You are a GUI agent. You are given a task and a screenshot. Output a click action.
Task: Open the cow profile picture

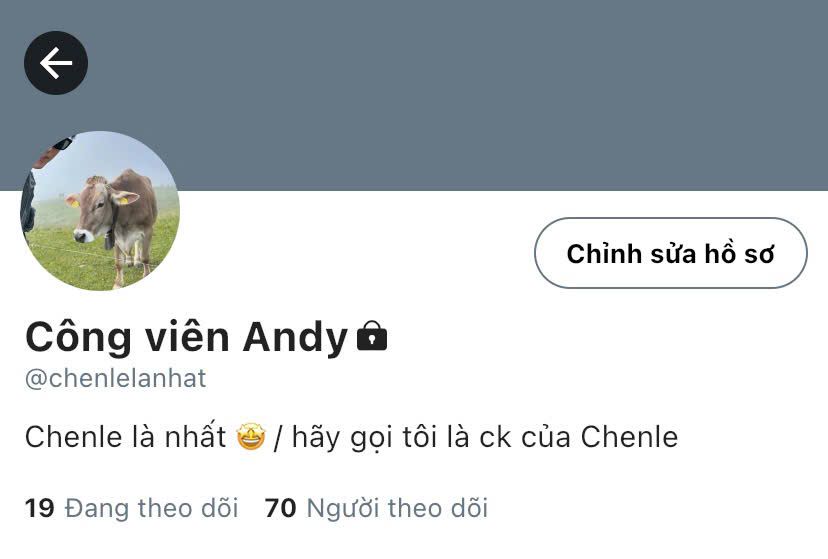pos(100,211)
